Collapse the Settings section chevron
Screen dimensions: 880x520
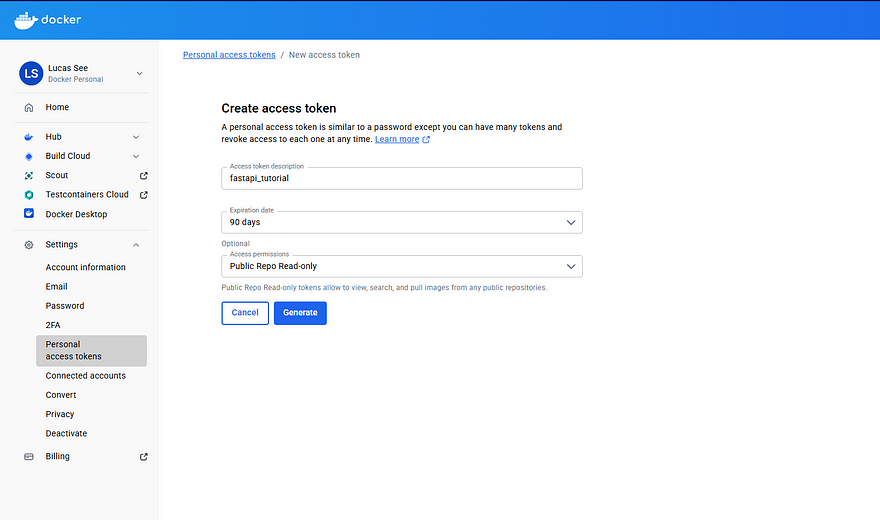(x=136, y=245)
